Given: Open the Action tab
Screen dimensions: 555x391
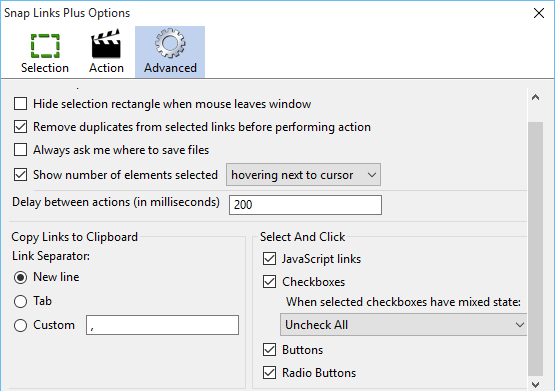Looking at the screenshot, I should pos(106,52).
